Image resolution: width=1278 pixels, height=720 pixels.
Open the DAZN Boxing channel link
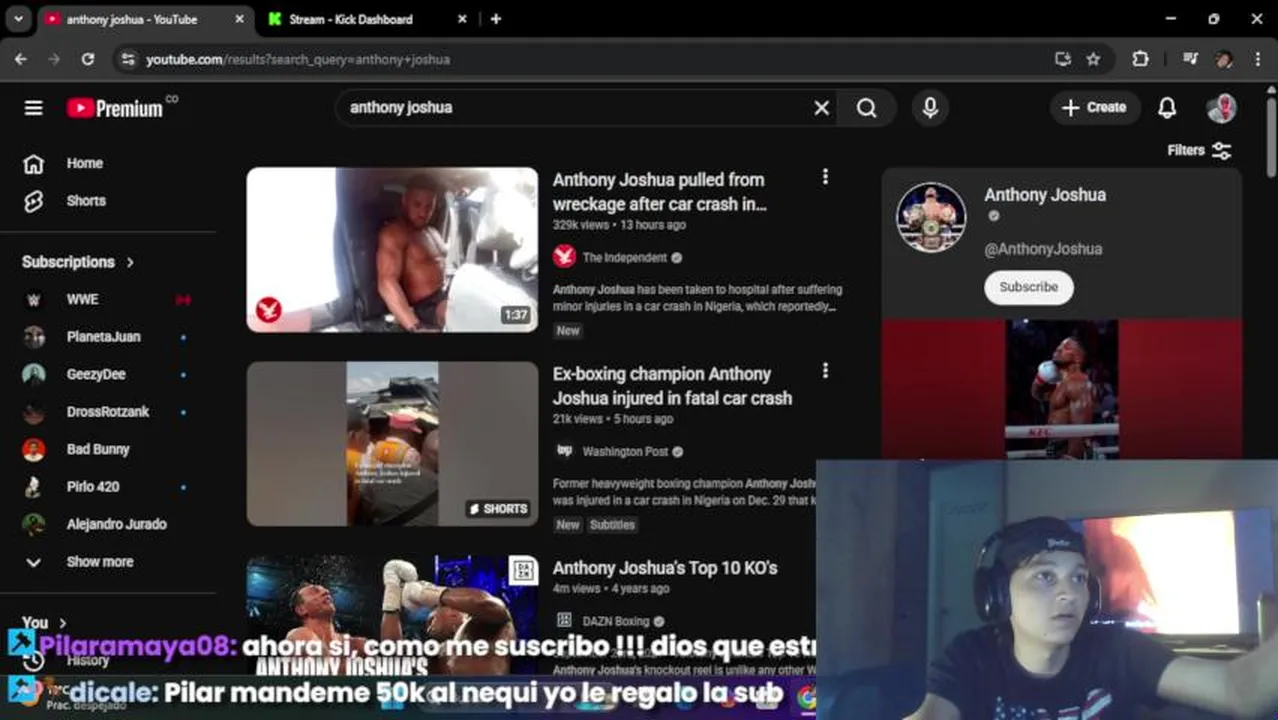coord(616,621)
